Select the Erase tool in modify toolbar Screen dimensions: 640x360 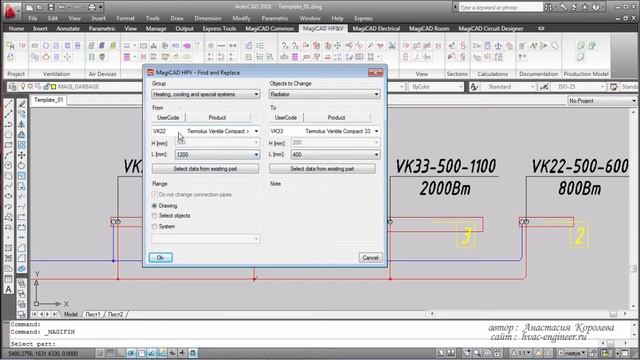point(22,104)
